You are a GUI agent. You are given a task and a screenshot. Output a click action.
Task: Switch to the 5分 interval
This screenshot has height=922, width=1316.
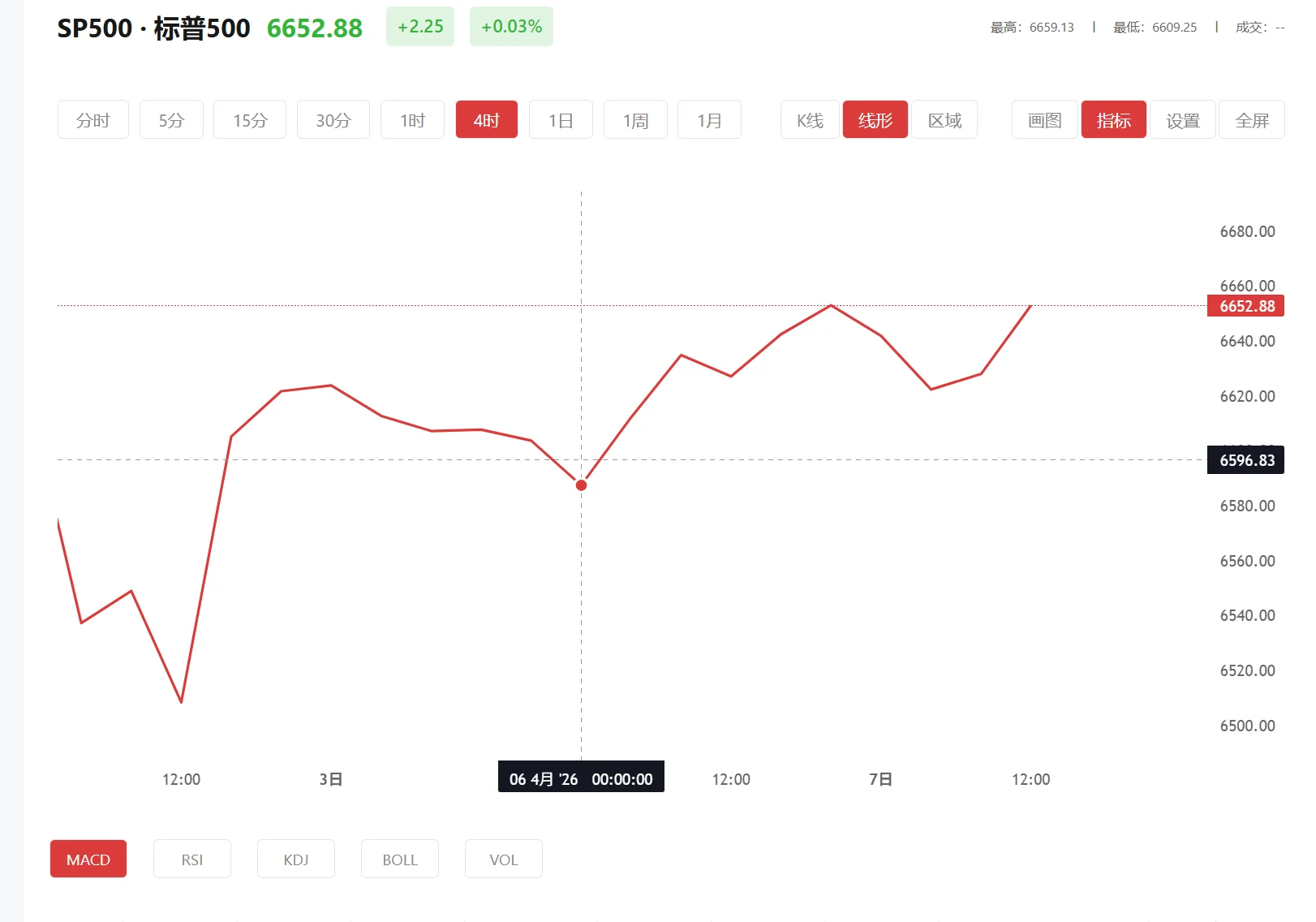171,120
